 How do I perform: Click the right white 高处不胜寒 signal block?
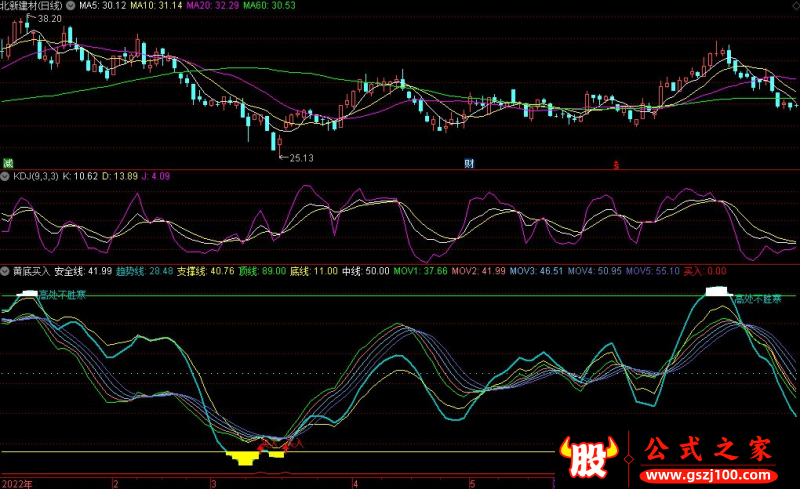coord(718,292)
